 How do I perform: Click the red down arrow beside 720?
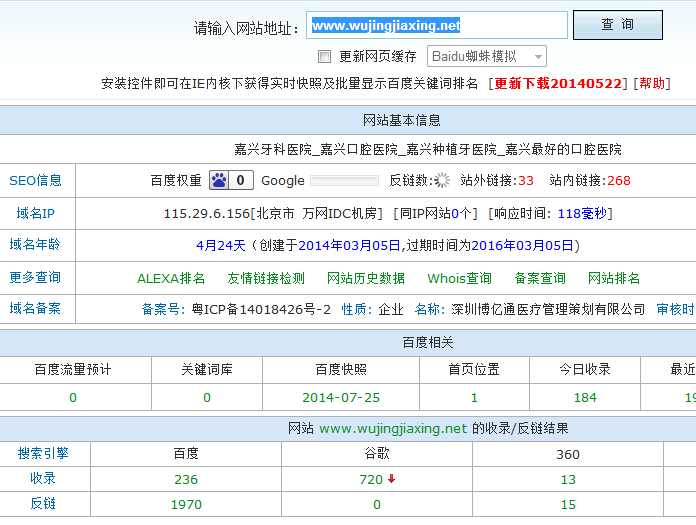391,478
